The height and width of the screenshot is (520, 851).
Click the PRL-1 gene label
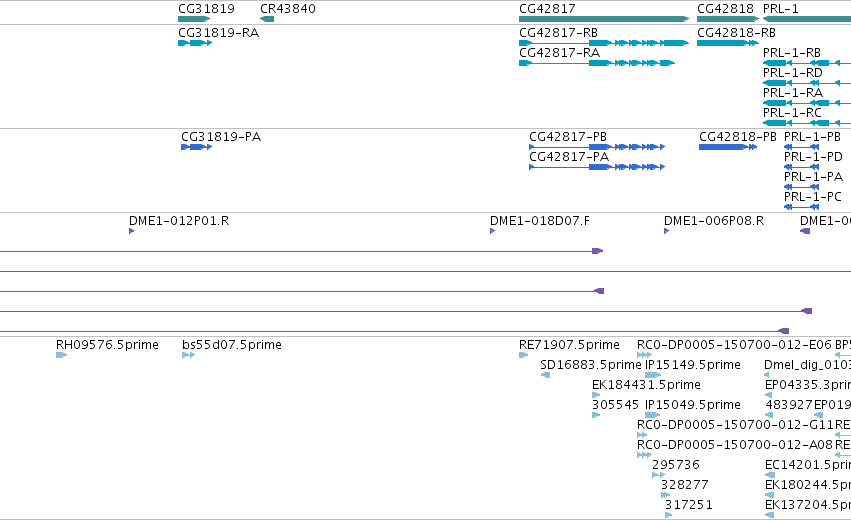click(780, 9)
